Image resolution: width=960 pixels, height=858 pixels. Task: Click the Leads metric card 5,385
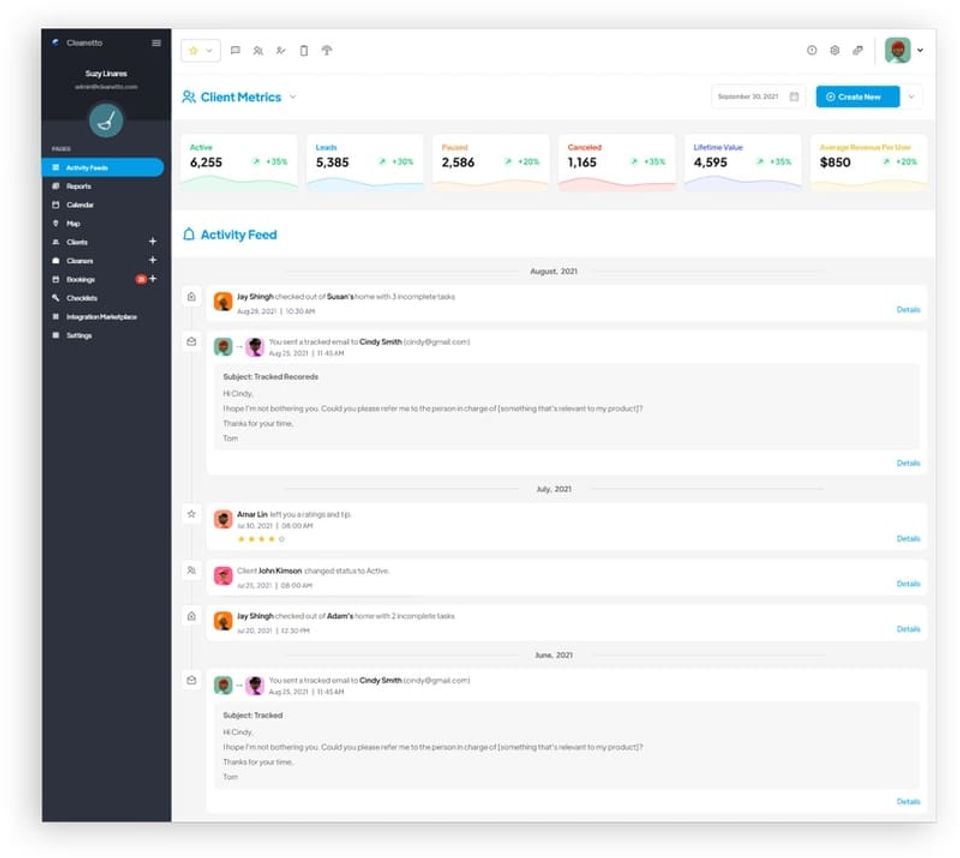pos(365,162)
